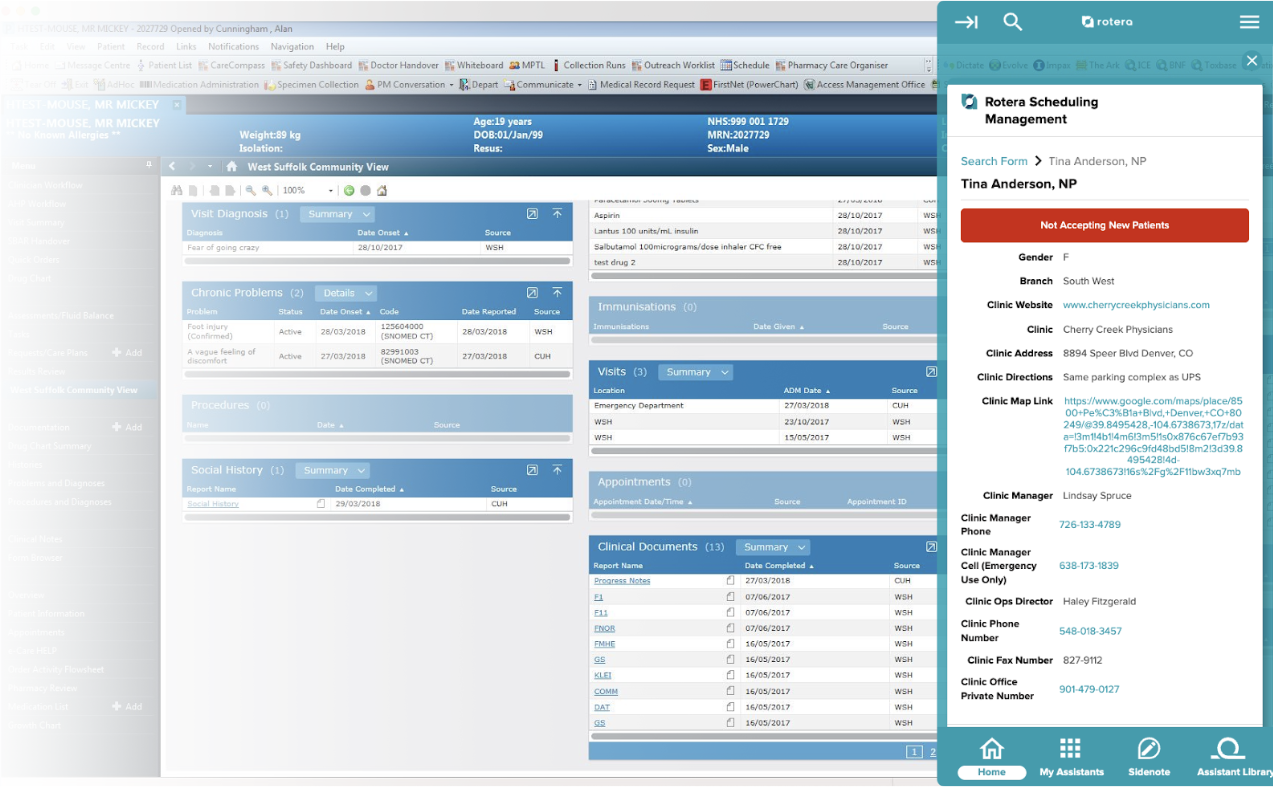Image resolution: width=1273 pixels, height=787 pixels.
Task: Click the home icon beside grey circle
Action: (382, 190)
